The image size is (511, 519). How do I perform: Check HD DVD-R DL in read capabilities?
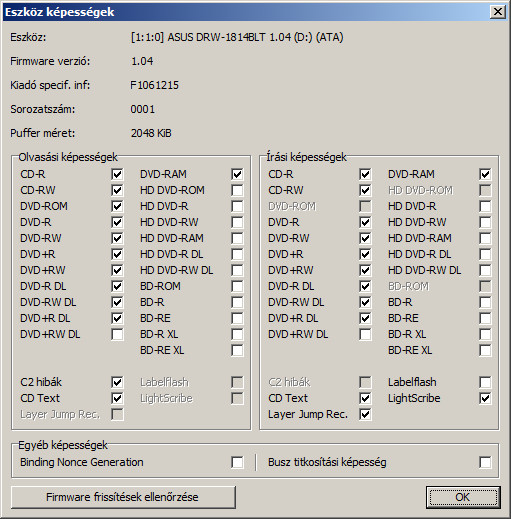(x=237, y=254)
